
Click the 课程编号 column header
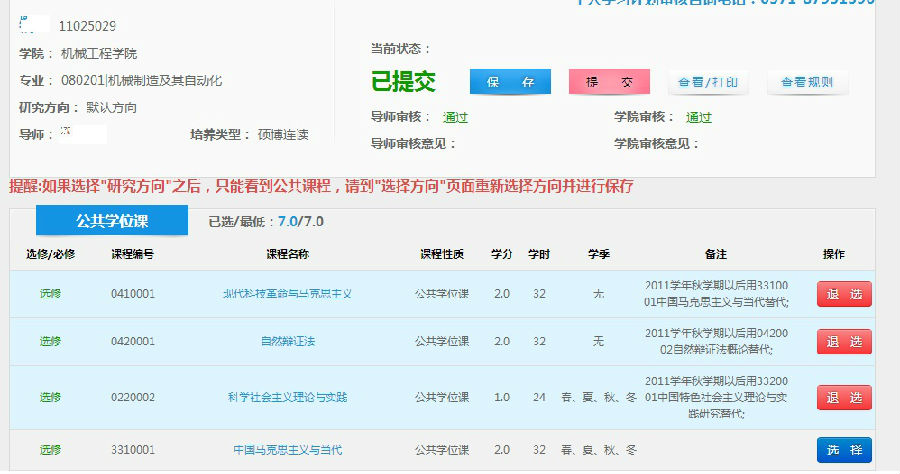coord(132,255)
